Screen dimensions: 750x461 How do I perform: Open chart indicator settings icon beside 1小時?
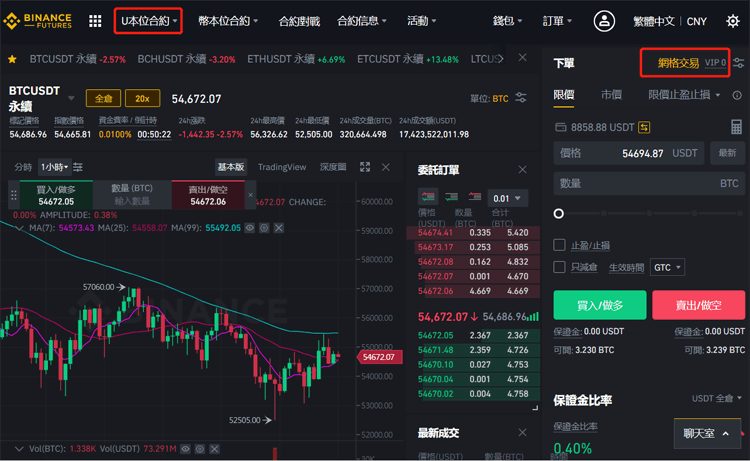click(78, 167)
